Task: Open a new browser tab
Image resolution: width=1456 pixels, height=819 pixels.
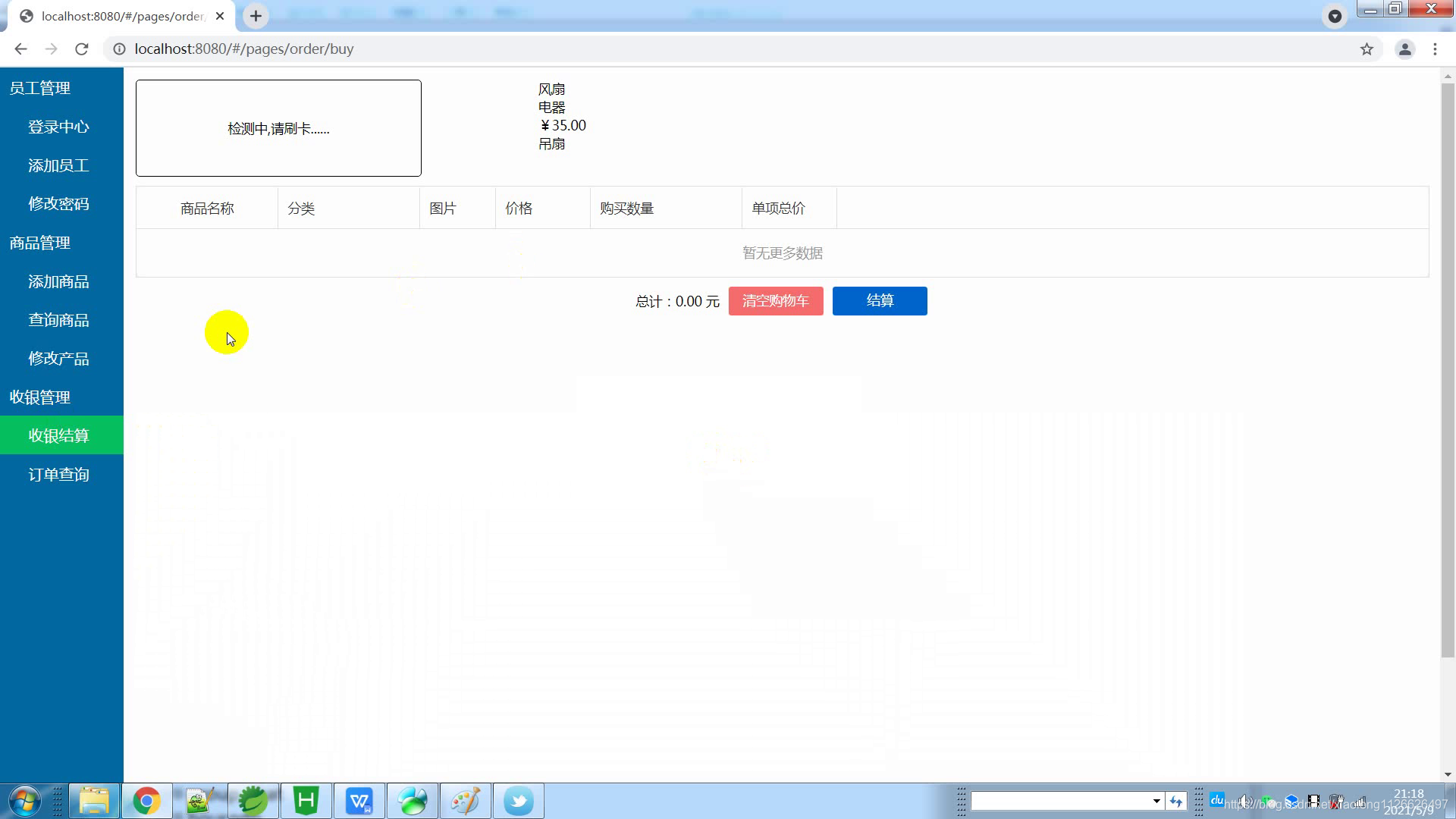Action: click(256, 16)
